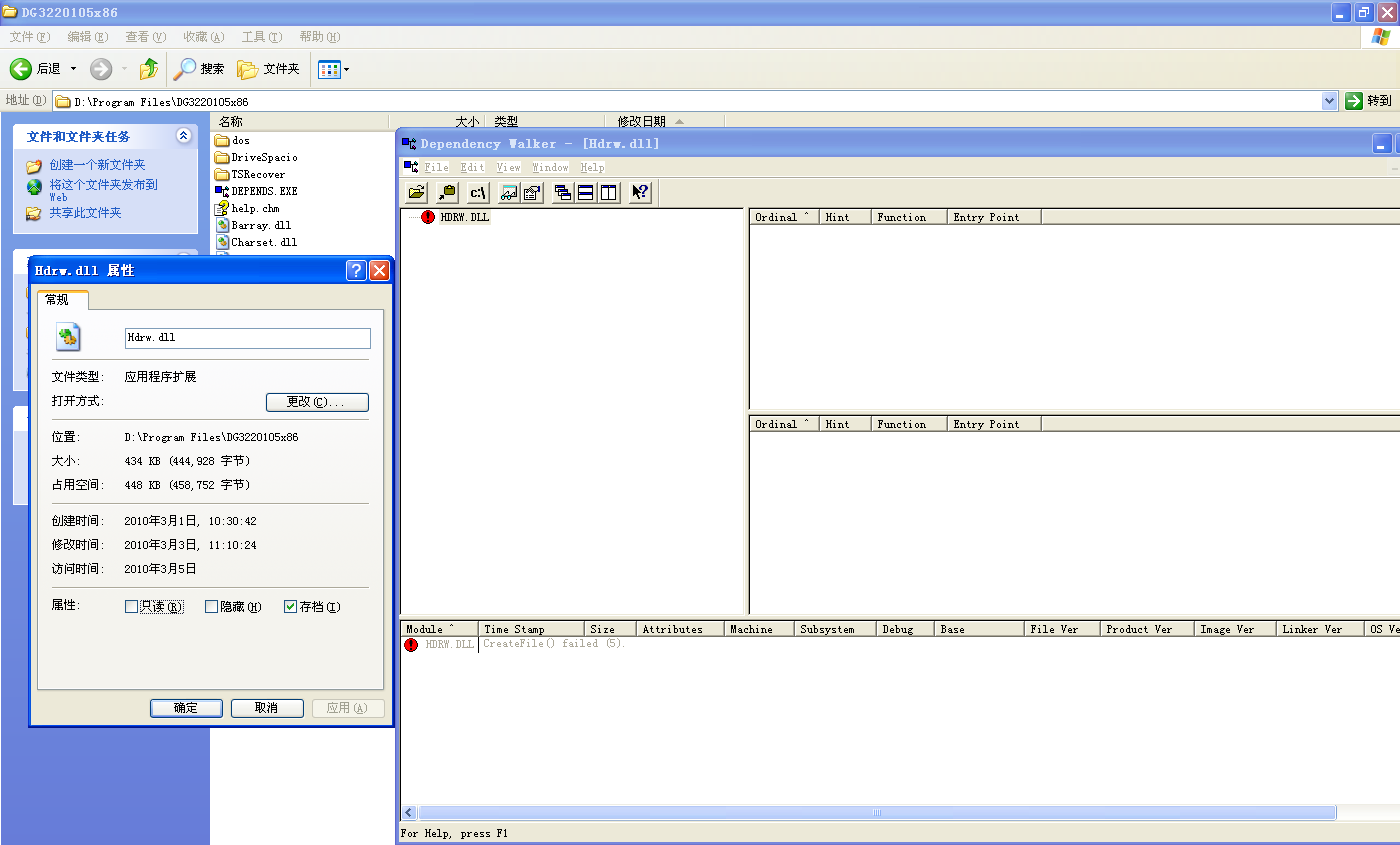Screen dimensions: 1400x845
Task: Click the Forward arrow icon in Explorer
Action: click(101, 68)
